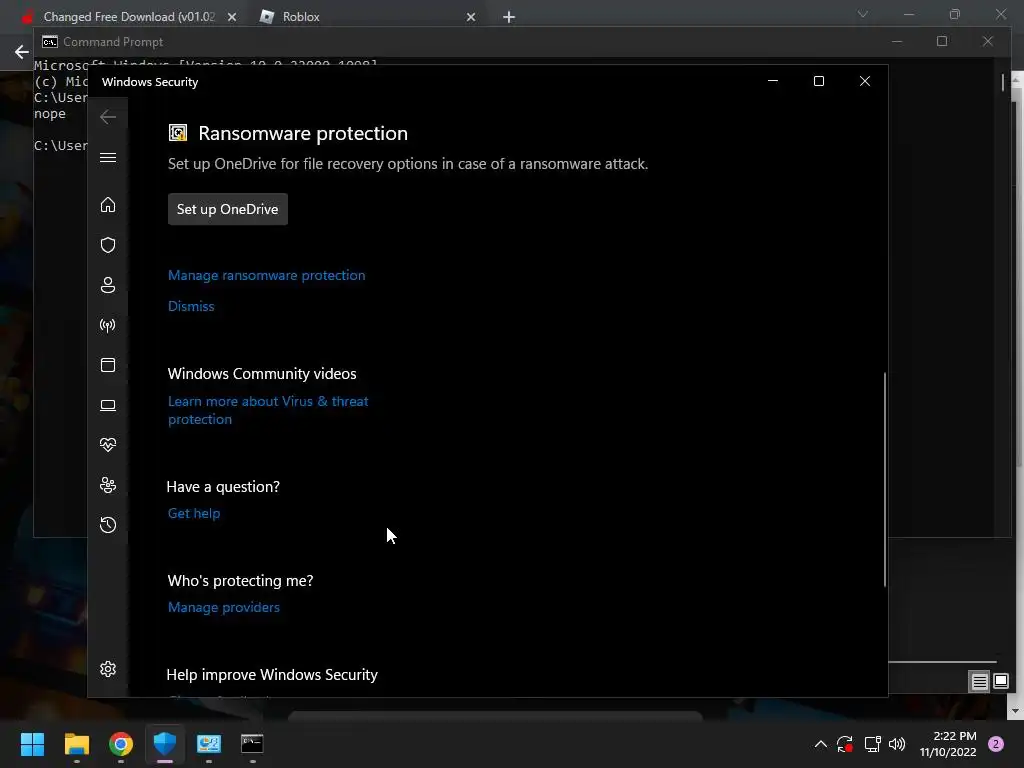Open the Windows Start menu
This screenshot has width=1024, height=768.
coord(32,744)
